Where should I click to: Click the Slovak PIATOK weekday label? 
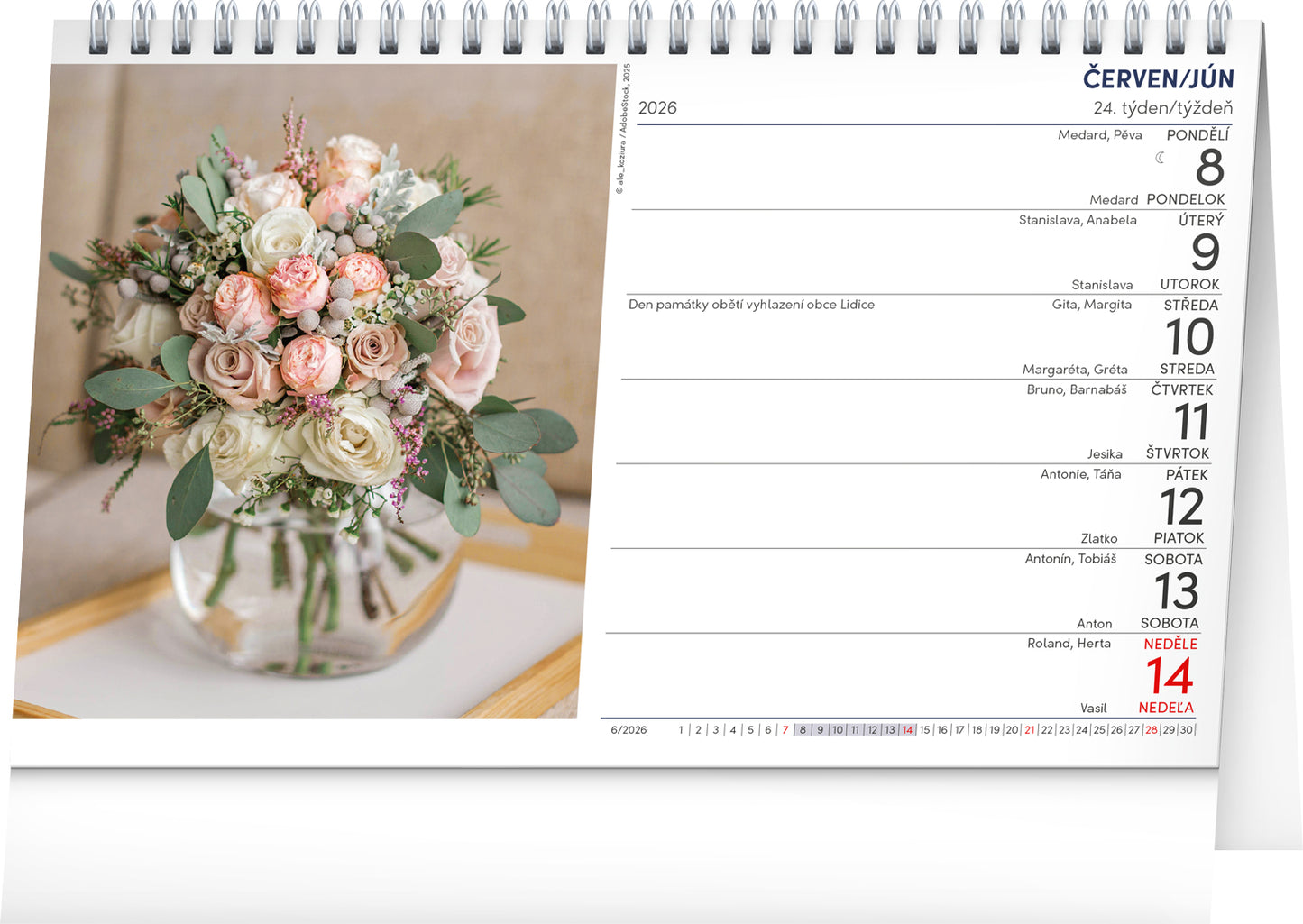coord(1179,538)
